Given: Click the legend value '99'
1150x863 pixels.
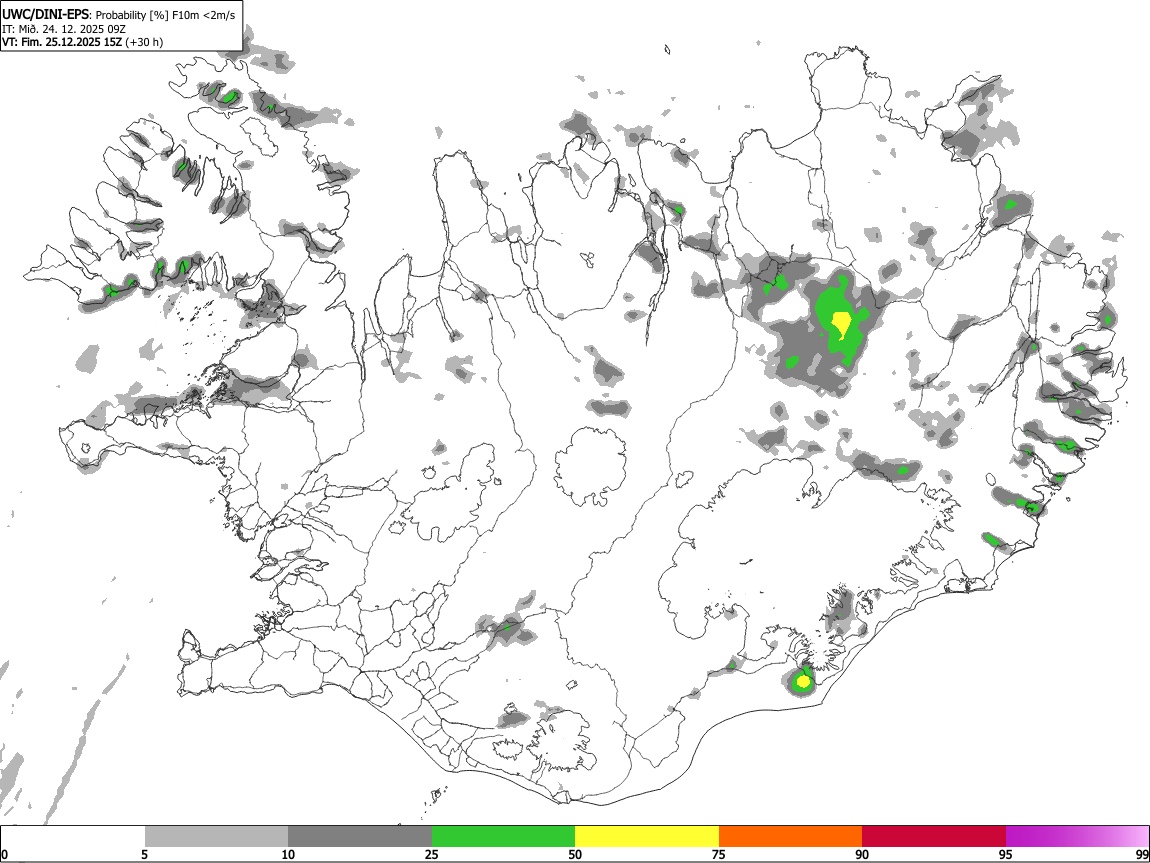Looking at the screenshot, I should (1141, 854).
